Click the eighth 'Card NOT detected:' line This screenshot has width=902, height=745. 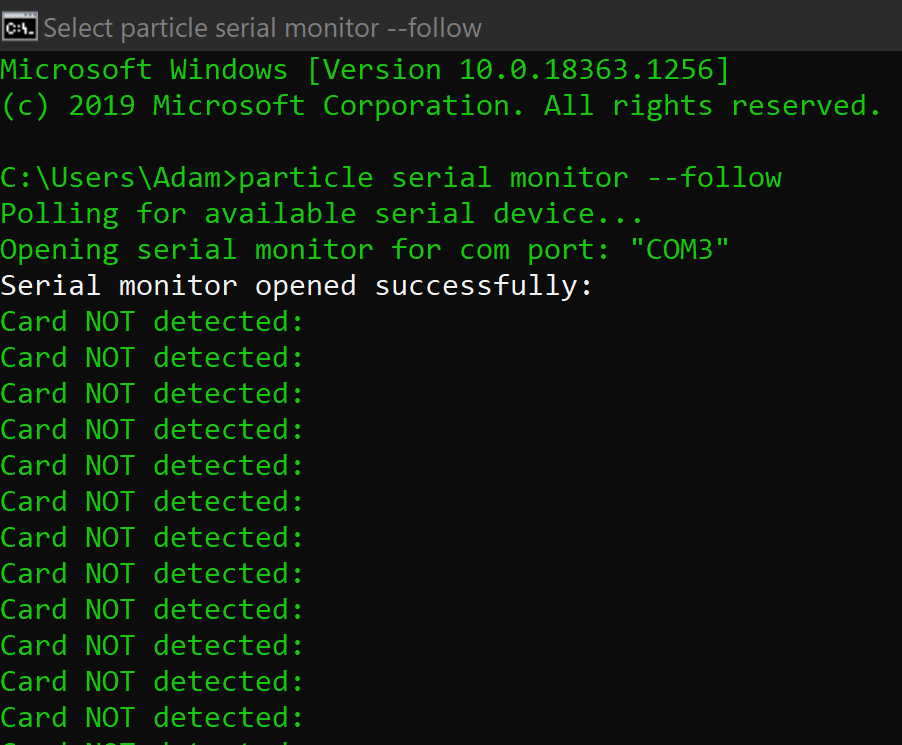(x=152, y=574)
